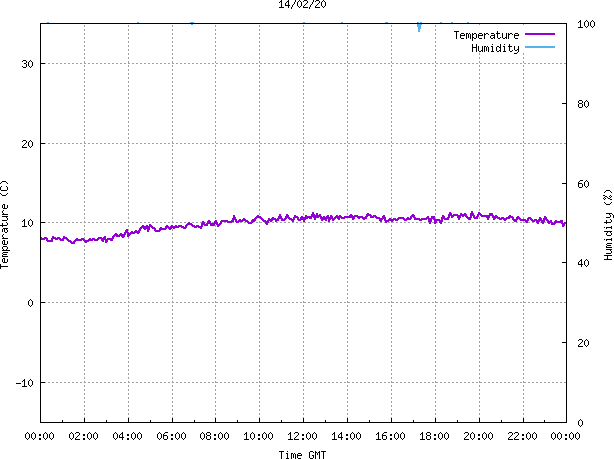Image resolution: width=614 pixels, height=459 pixels.
Task: Click the Temperature (C) axis title
Action: [4, 224]
